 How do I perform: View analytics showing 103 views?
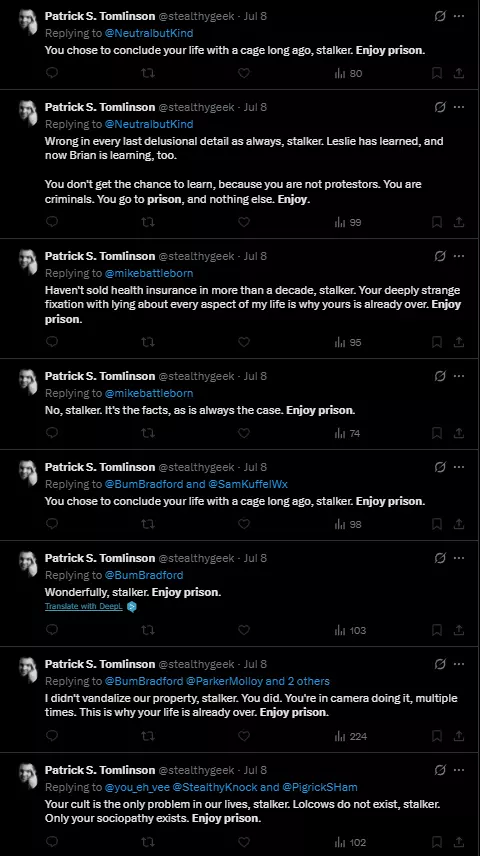tap(350, 630)
